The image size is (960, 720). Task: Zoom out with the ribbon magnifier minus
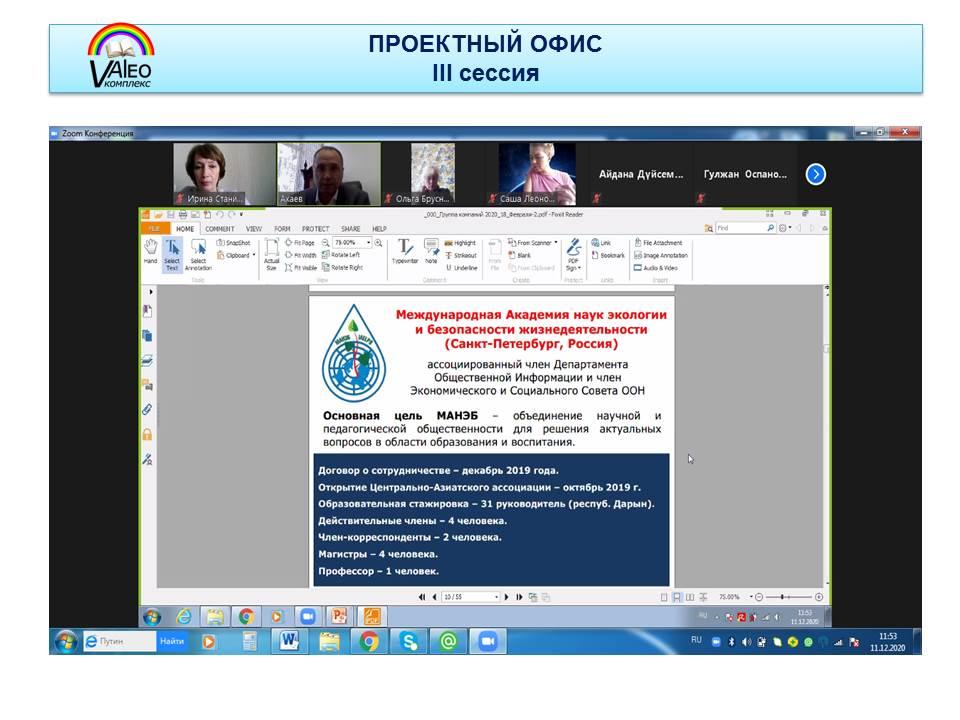click(x=326, y=243)
